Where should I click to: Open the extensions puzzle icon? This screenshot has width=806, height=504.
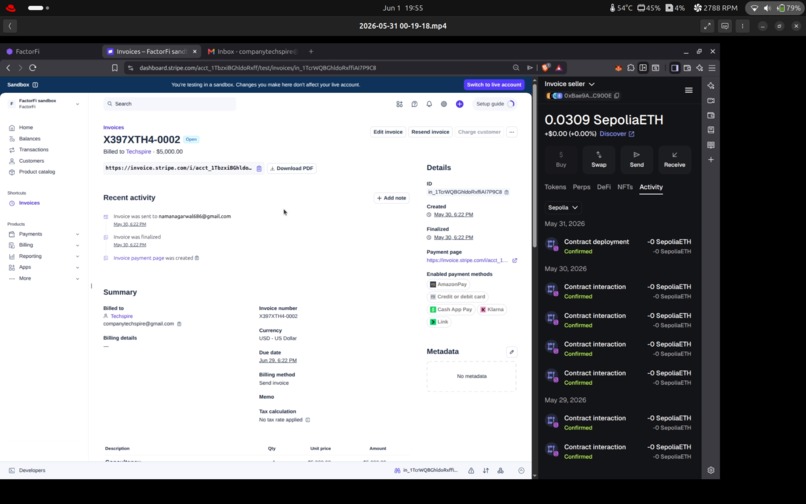click(x=631, y=67)
